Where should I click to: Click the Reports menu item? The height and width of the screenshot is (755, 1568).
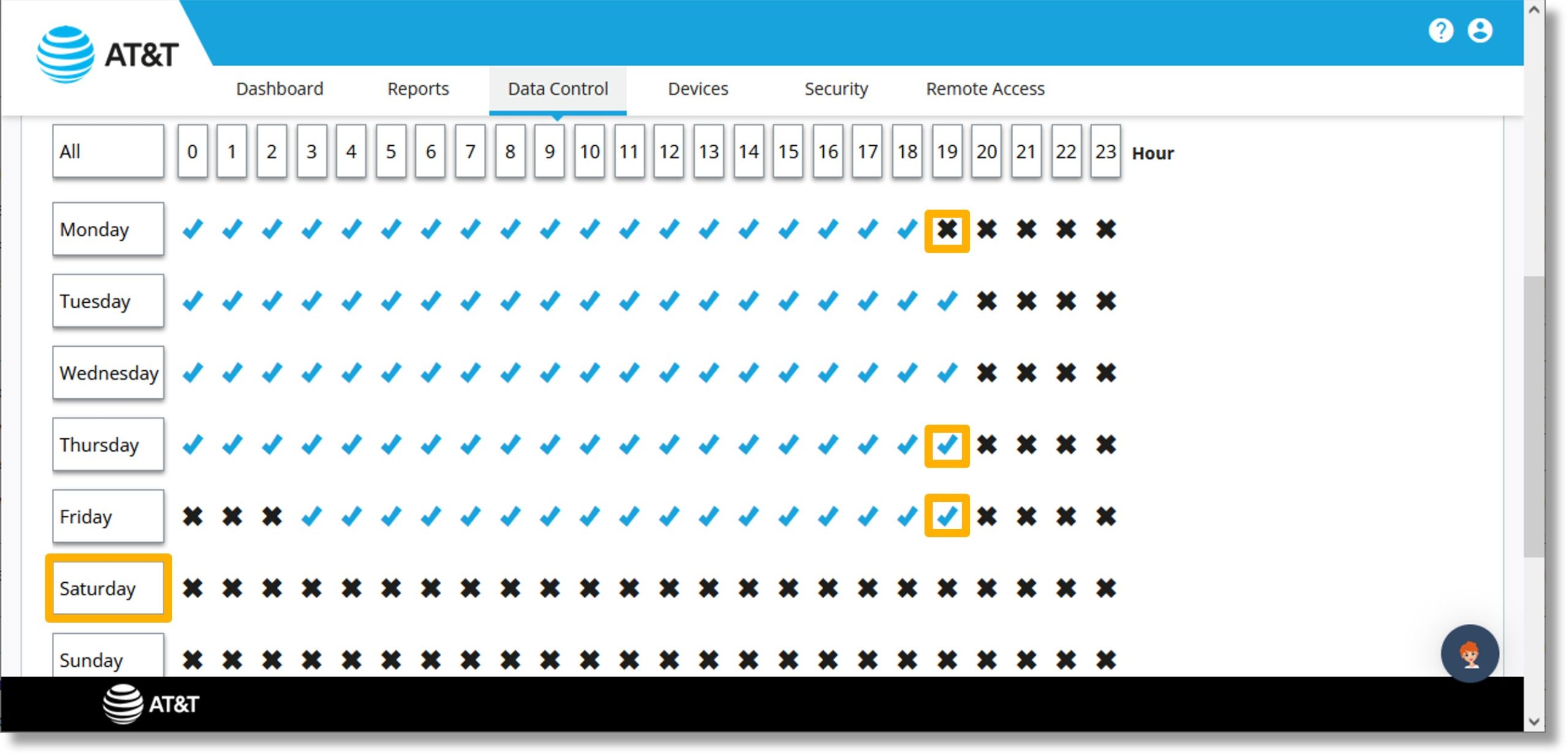click(418, 88)
